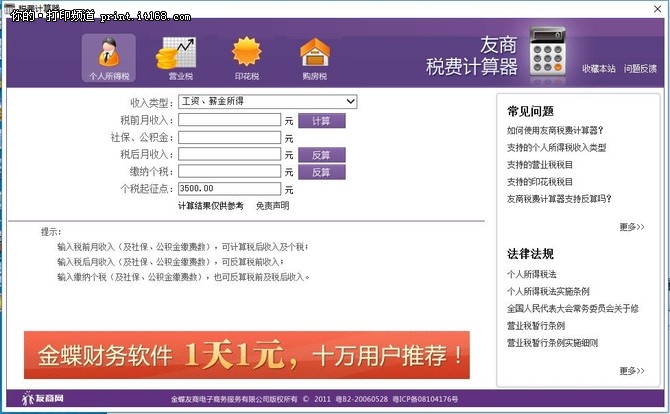Screen dimensions: 670x414
Task: Open 支持的个人所得税收入类型 link
Action: (556, 147)
